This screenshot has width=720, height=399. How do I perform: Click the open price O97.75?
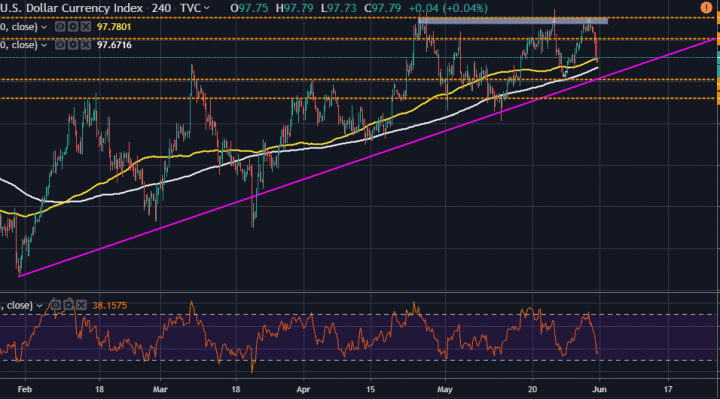coord(249,8)
